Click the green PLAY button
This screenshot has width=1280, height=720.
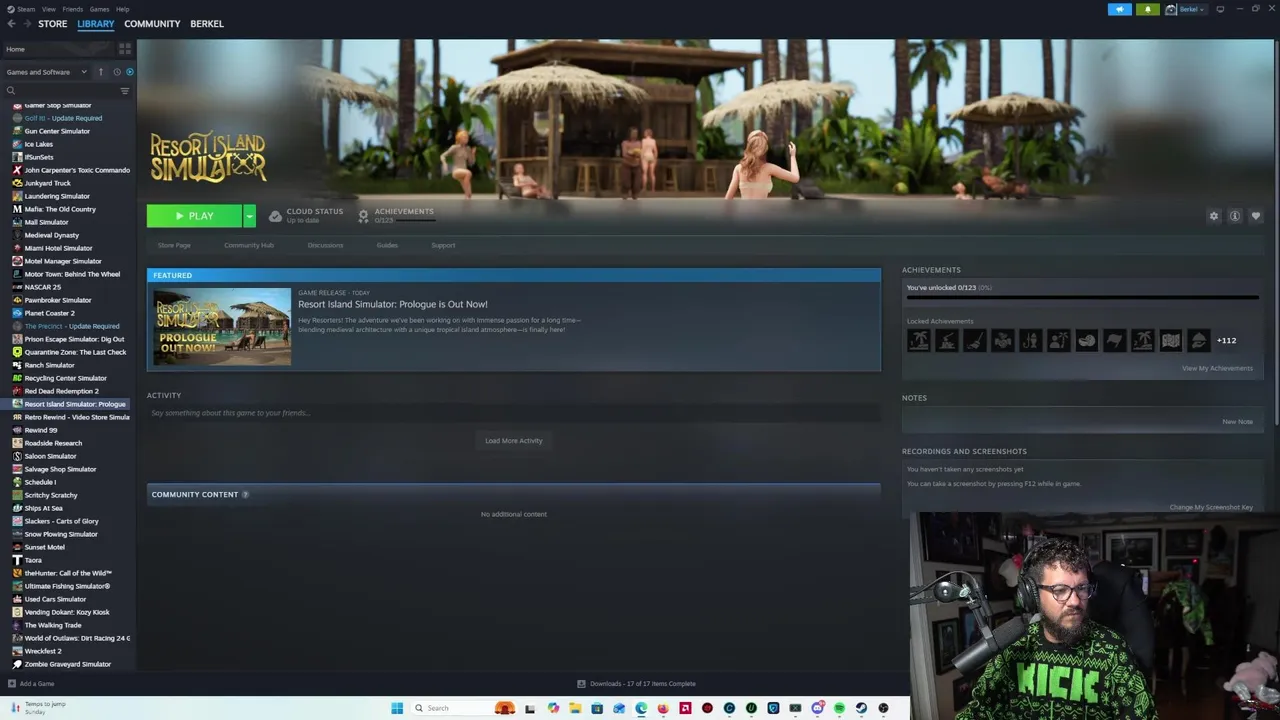click(194, 216)
